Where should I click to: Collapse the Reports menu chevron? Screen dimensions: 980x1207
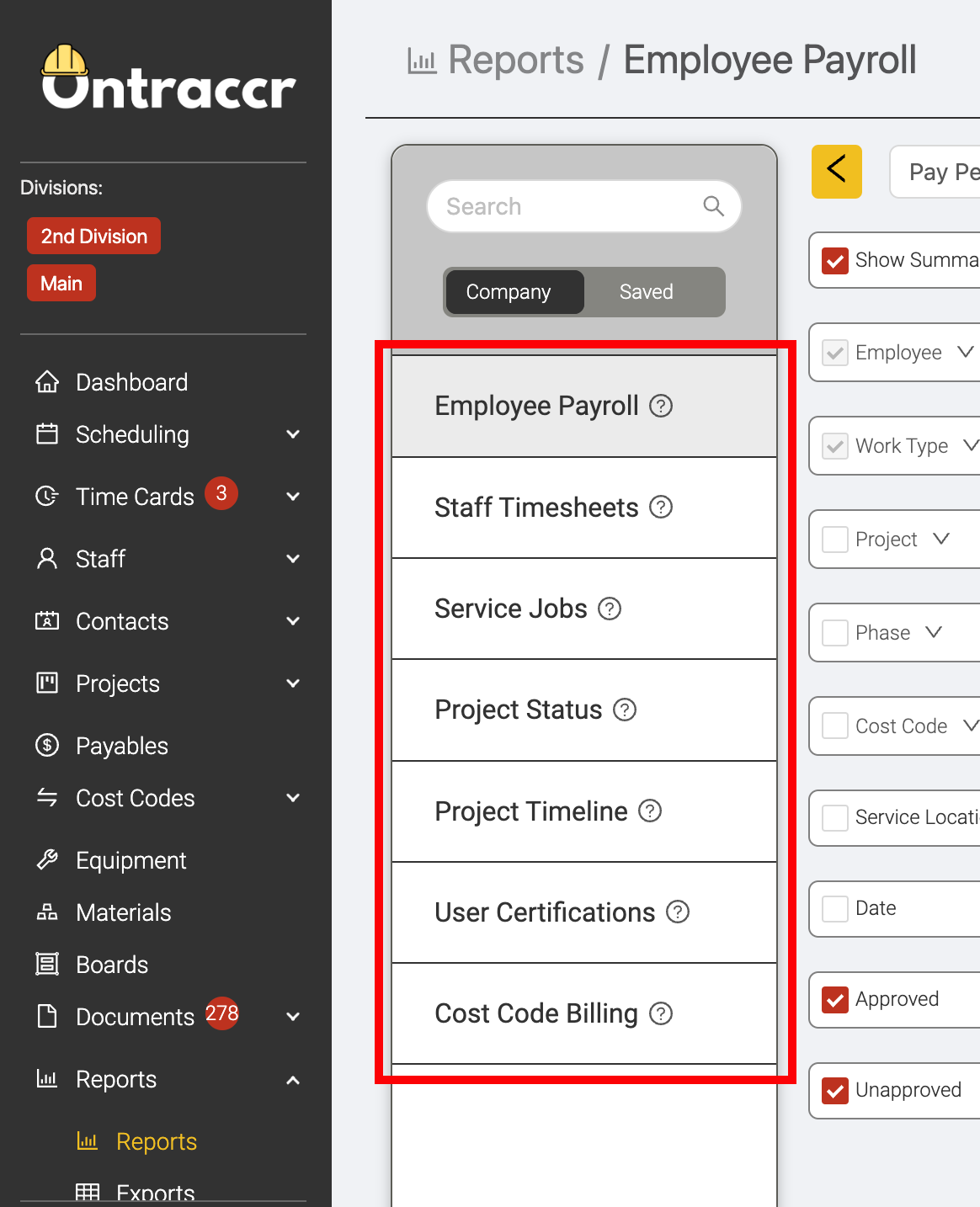point(293,1080)
